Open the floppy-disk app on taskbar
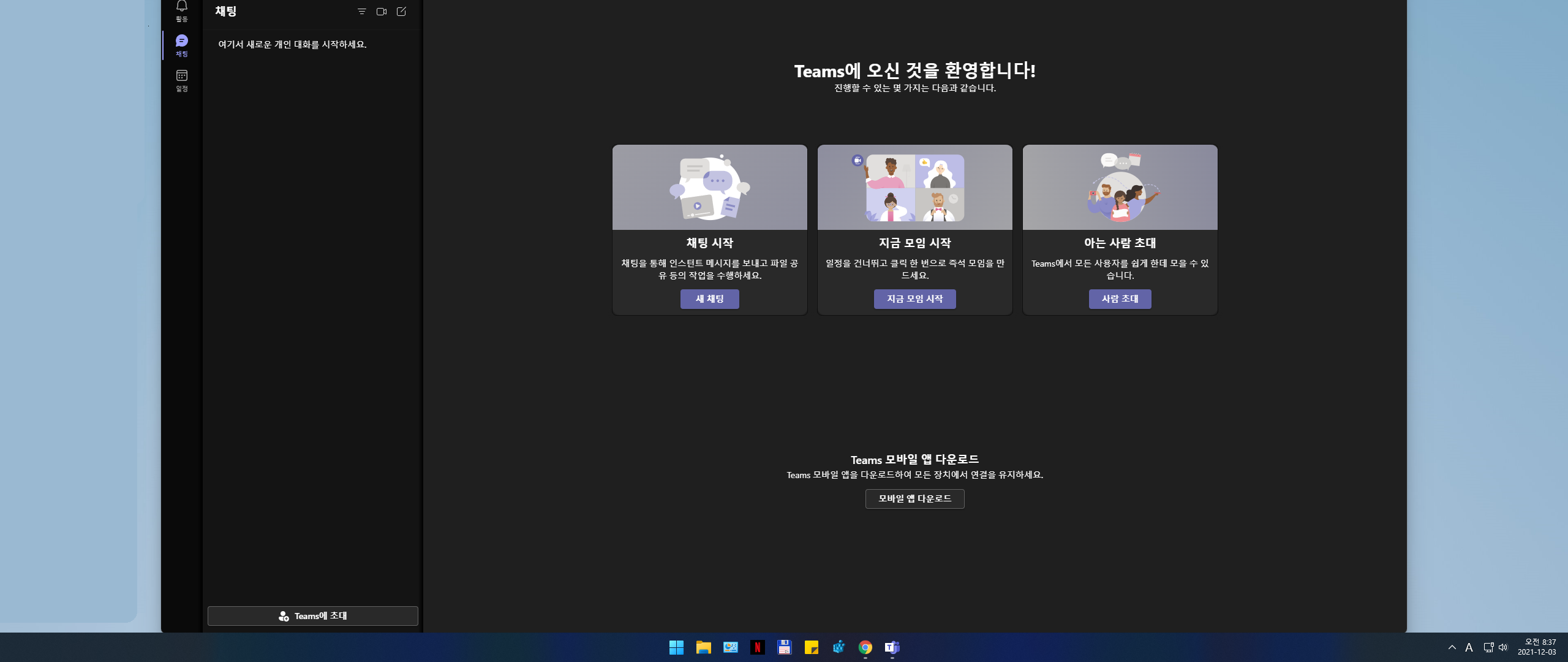 (x=784, y=647)
